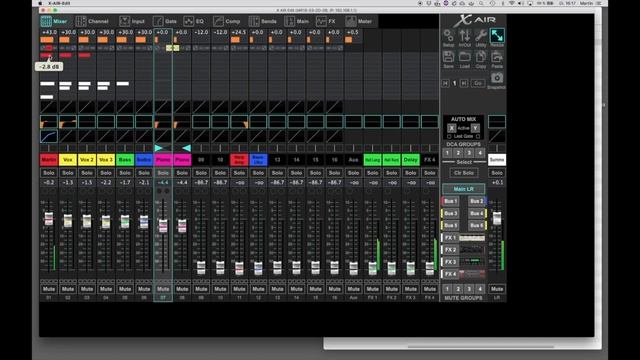Open the Martin channel EQ curve thumbnail
Screen dimensions: 640x360
49,122
